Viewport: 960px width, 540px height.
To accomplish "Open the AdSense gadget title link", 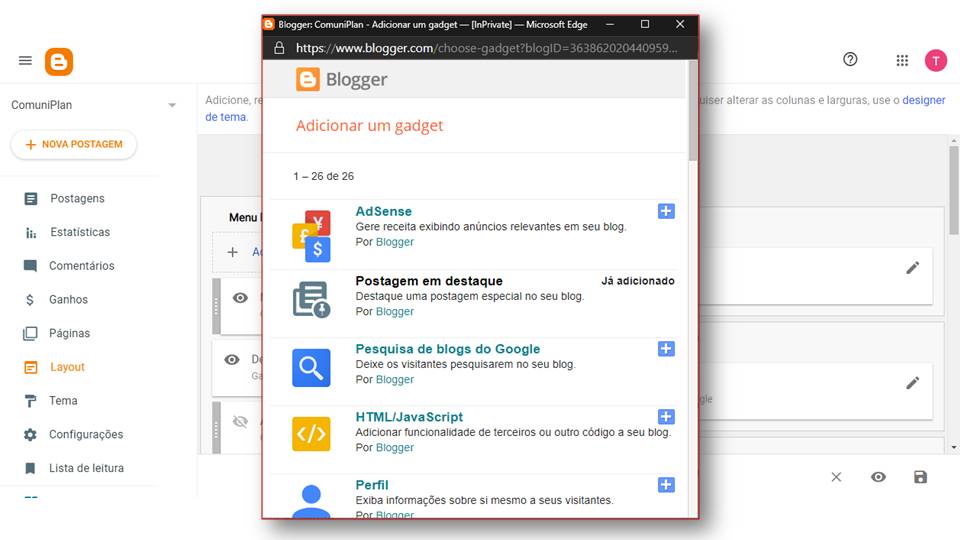I will [383, 211].
